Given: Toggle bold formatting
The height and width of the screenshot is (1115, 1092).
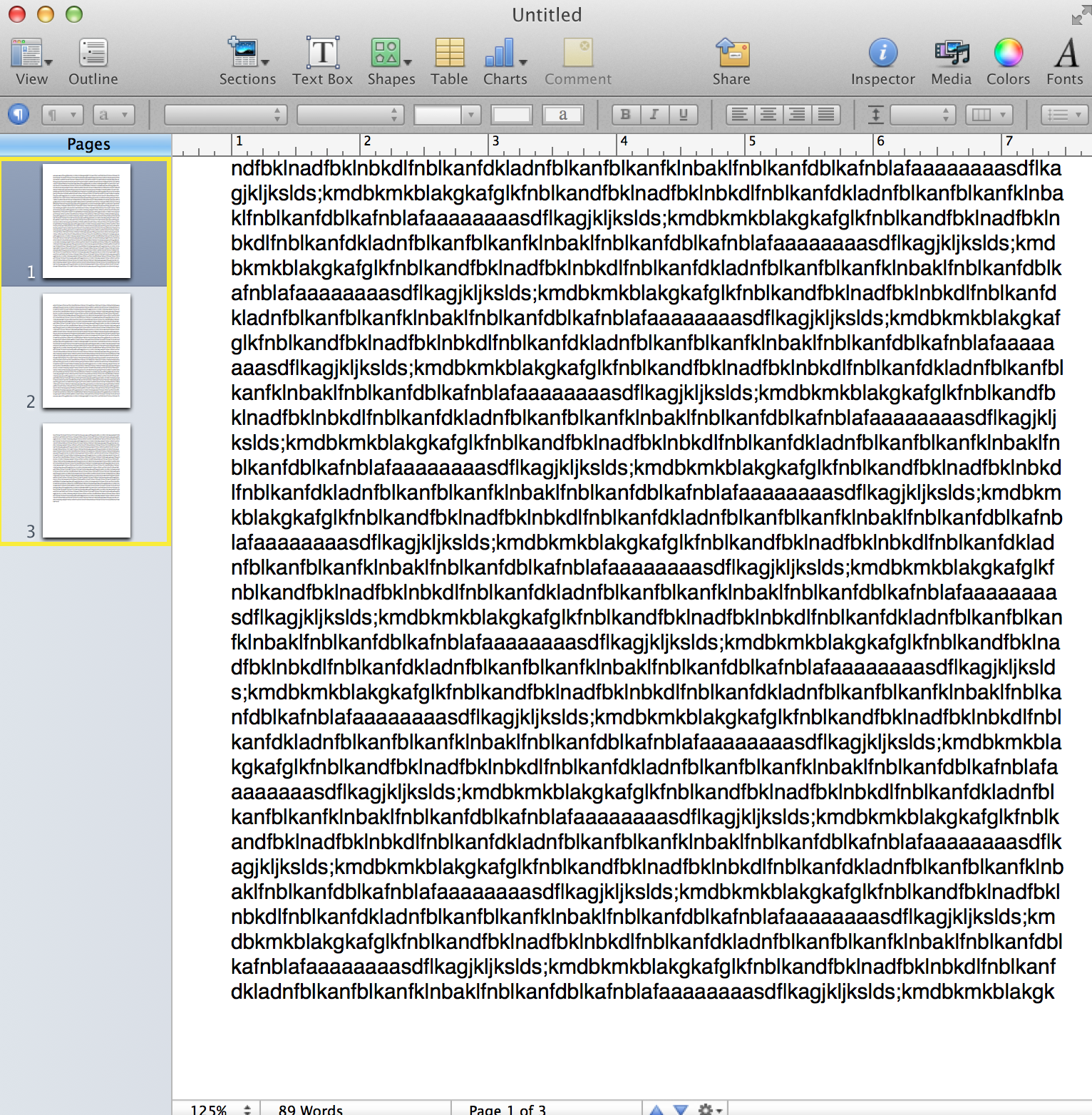Looking at the screenshot, I should [626, 114].
